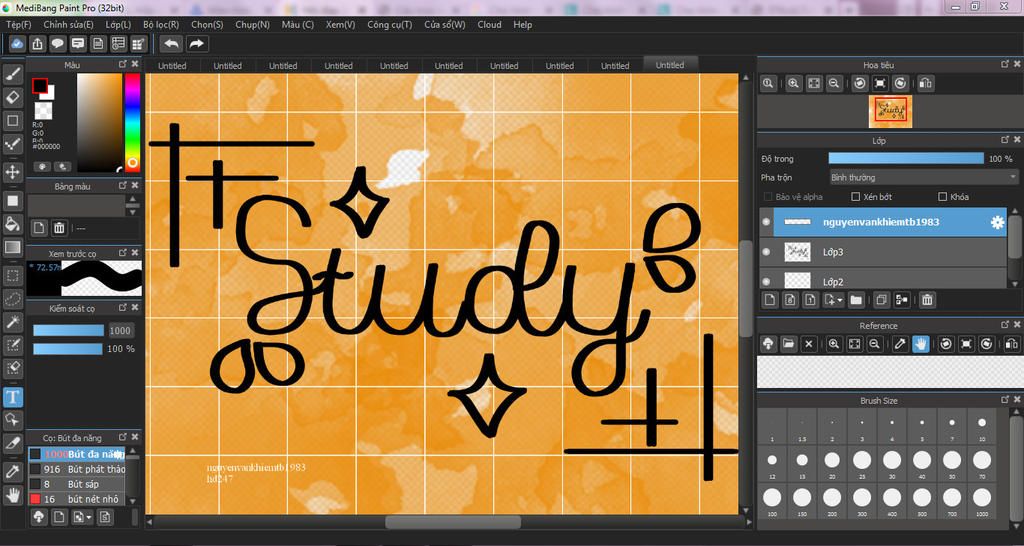Select the Lasso tool
This screenshot has width=1024, height=546.
click(12, 298)
